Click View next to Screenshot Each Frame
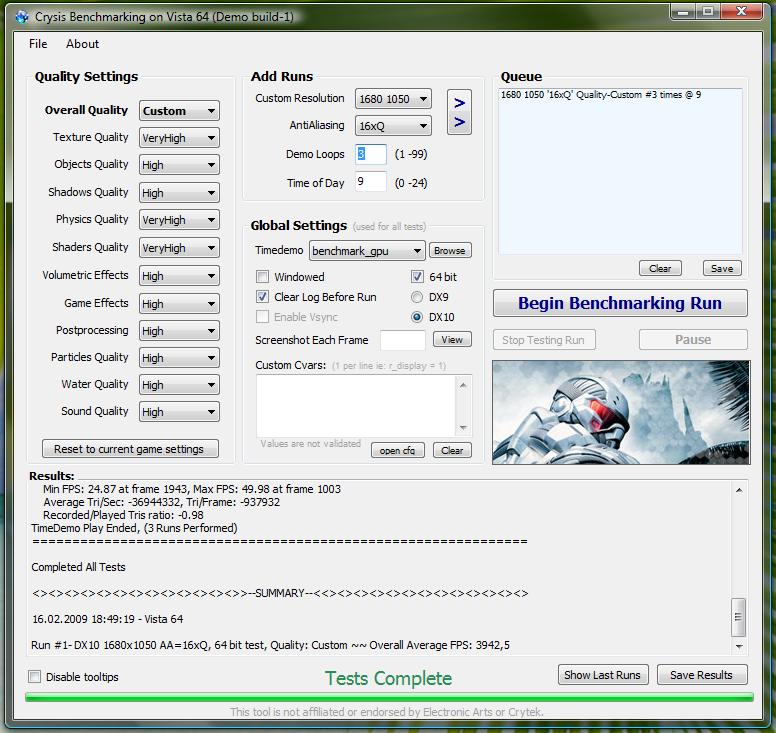Image resolution: width=776 pixels, height=733 pixels. coord(452,340)
